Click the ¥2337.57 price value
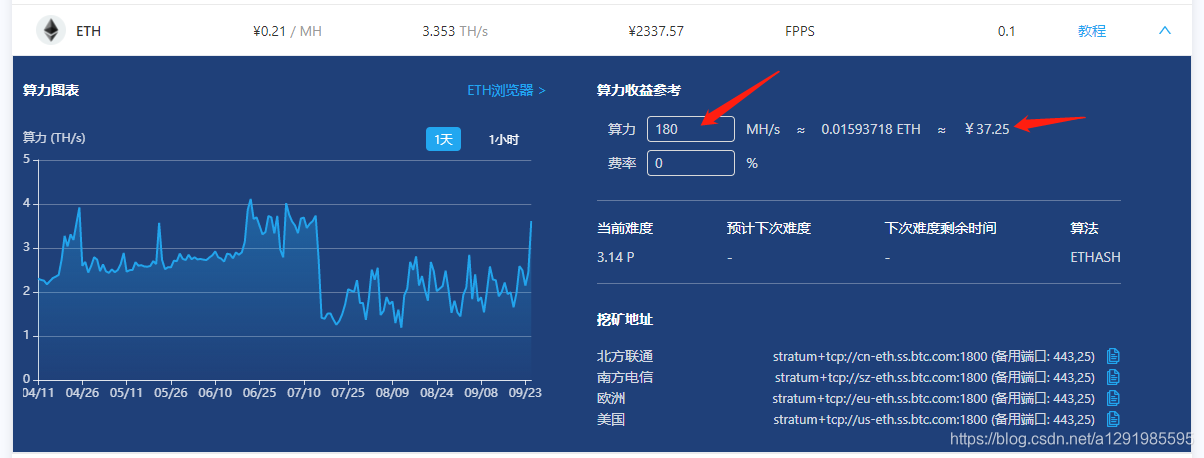Image resolution: width=1204 pixels, height=458 pixels. 656,31
